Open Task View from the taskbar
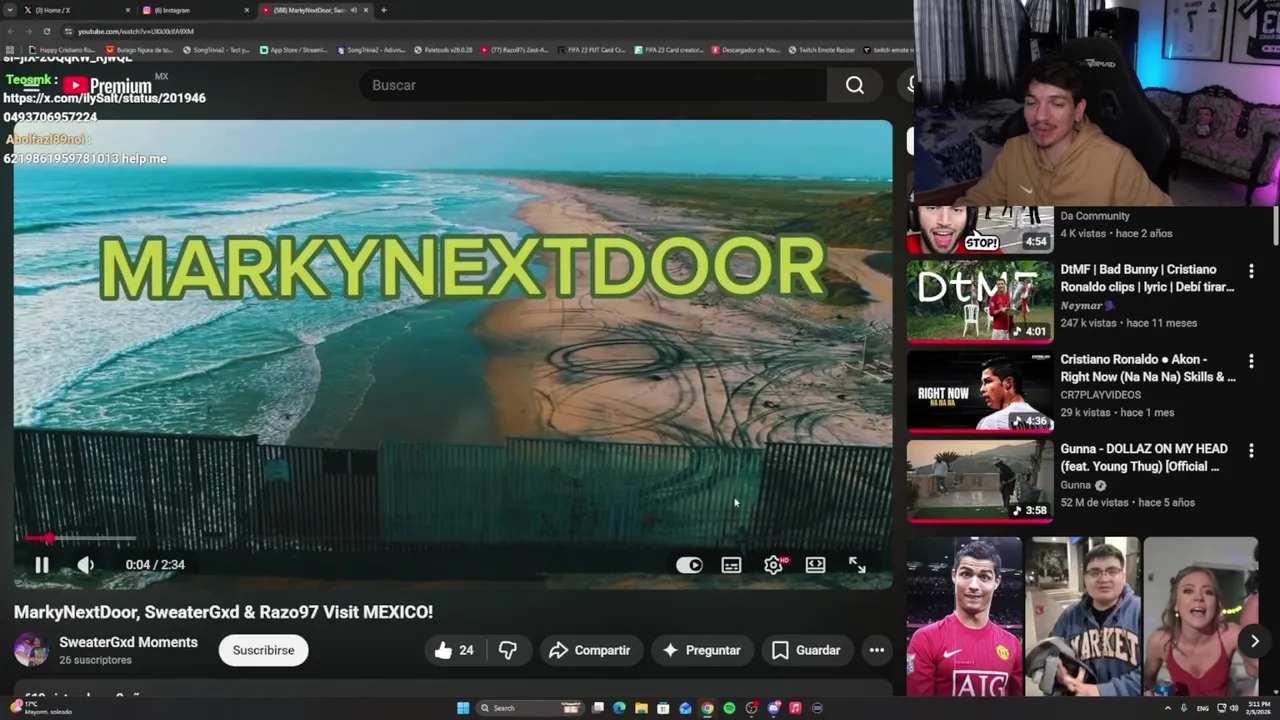The image size is (1280, 720). [597, 708]
